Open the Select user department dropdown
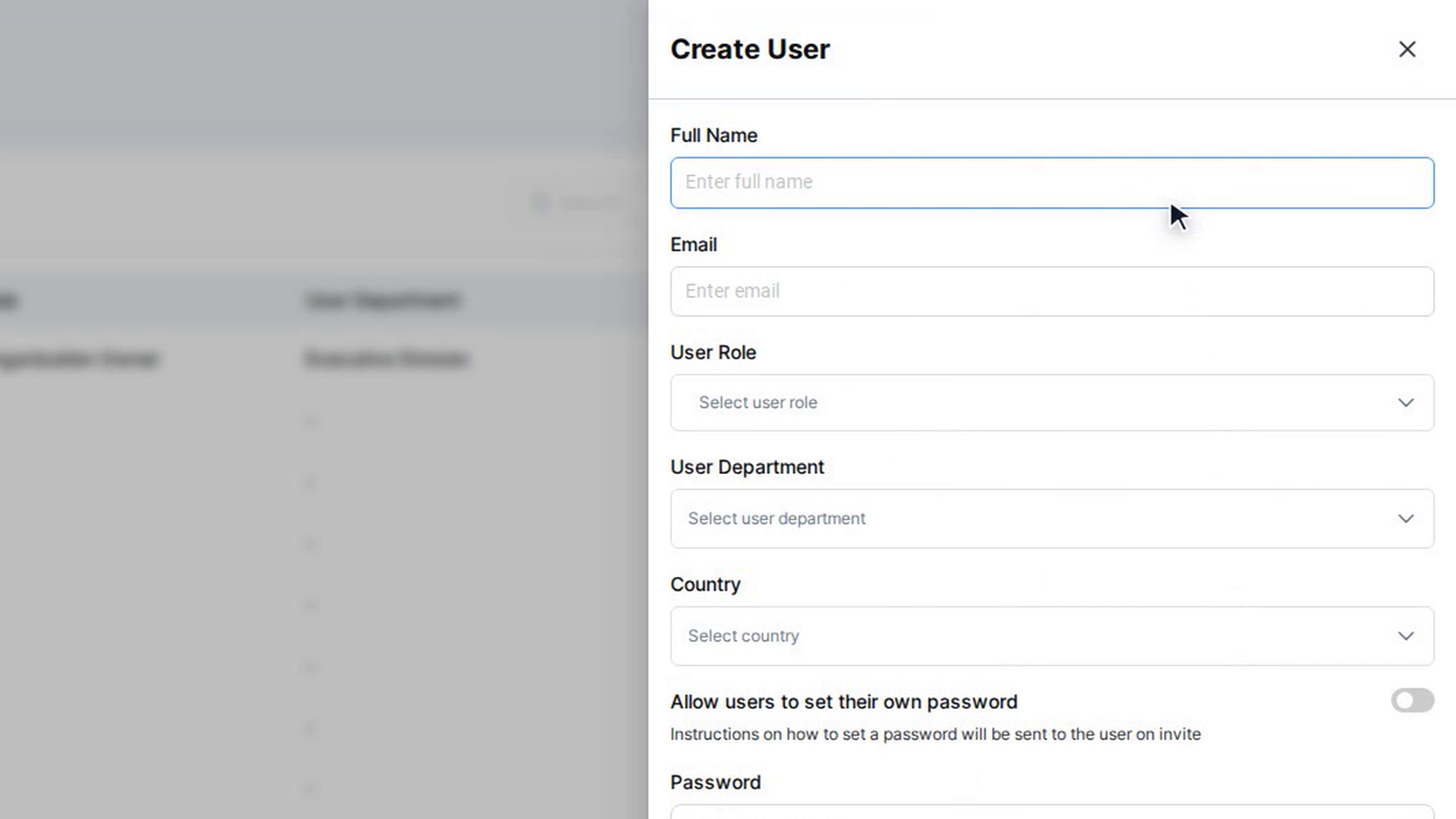 [x=1052, y=519]
